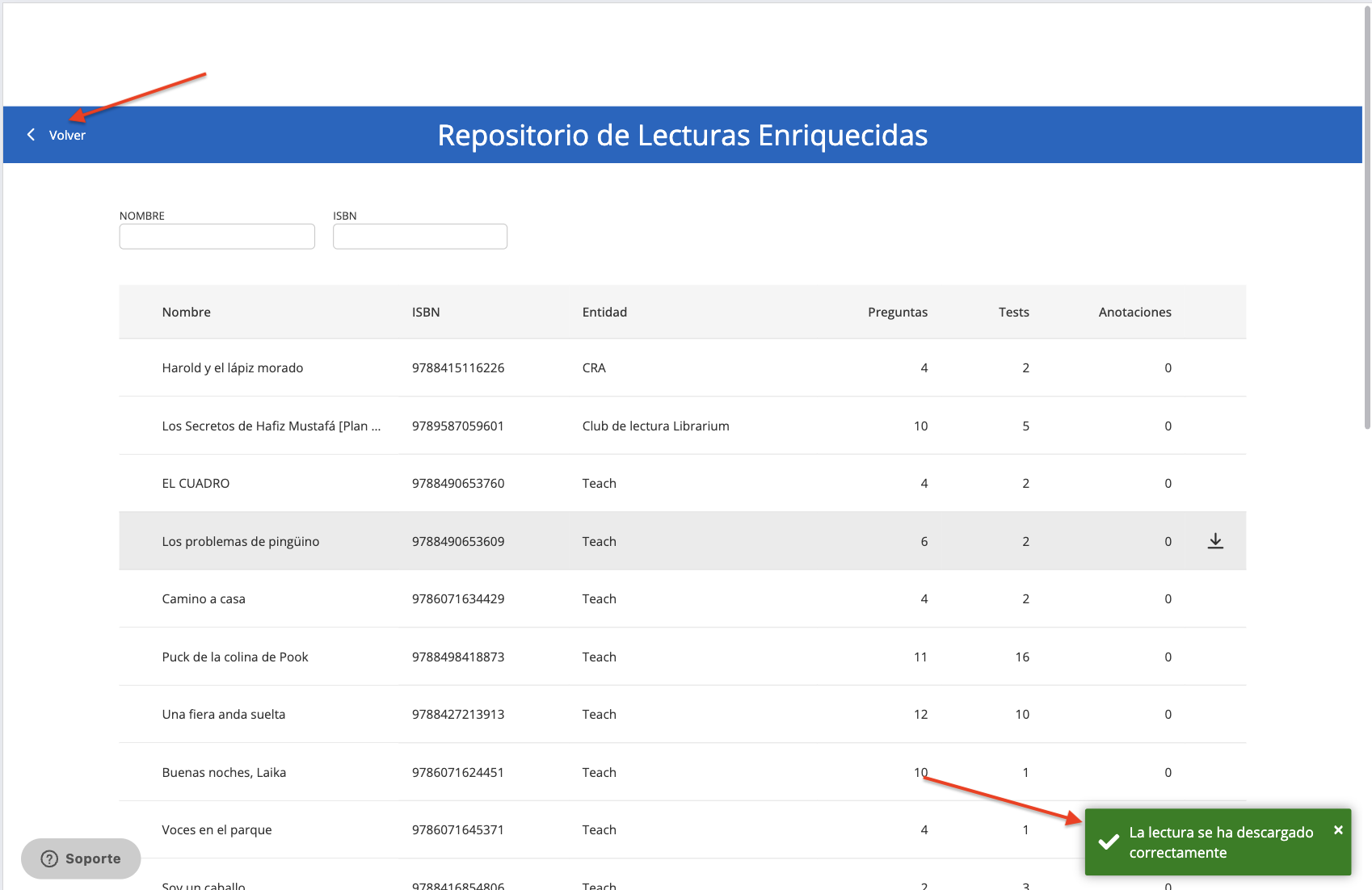Click the CRA entity cell
The image size is (1372, 890).
pyautogui.click(x=594, y=368)
